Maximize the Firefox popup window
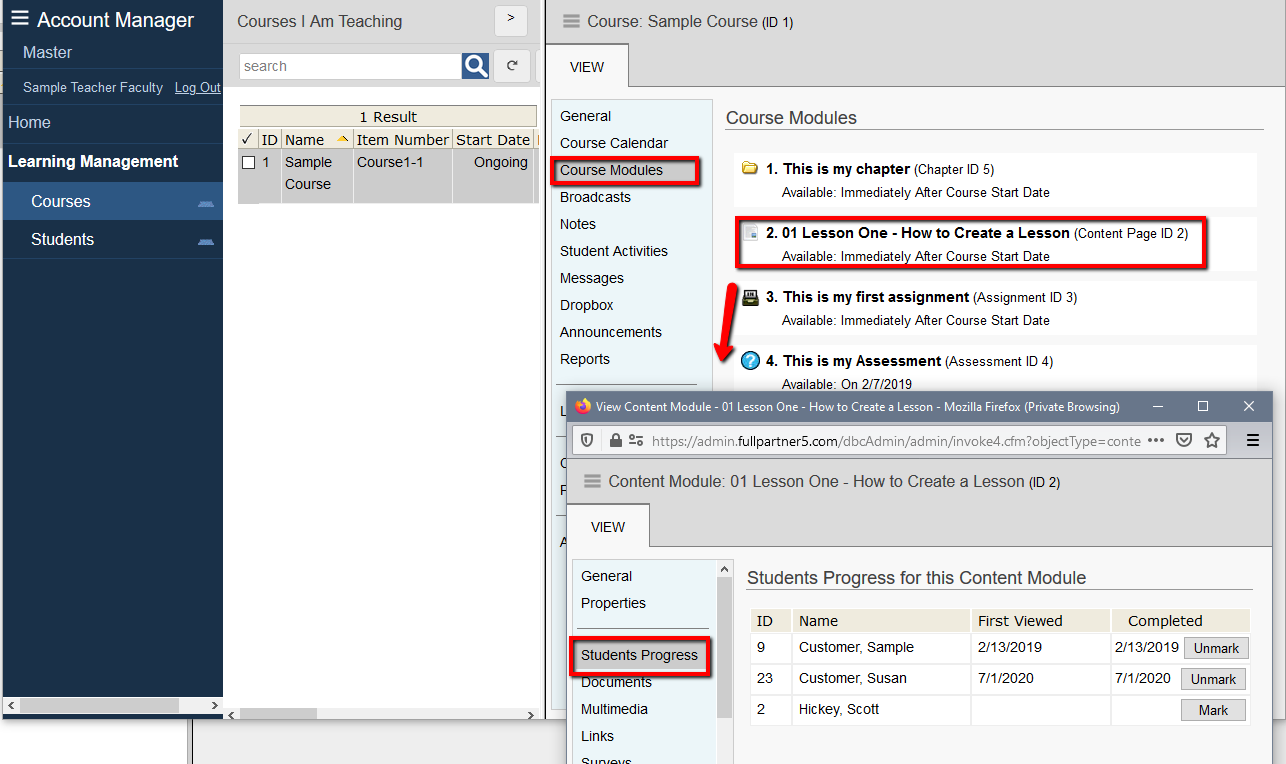The height and width of the screenshot is (764, 1286). tap(1203, 406)
